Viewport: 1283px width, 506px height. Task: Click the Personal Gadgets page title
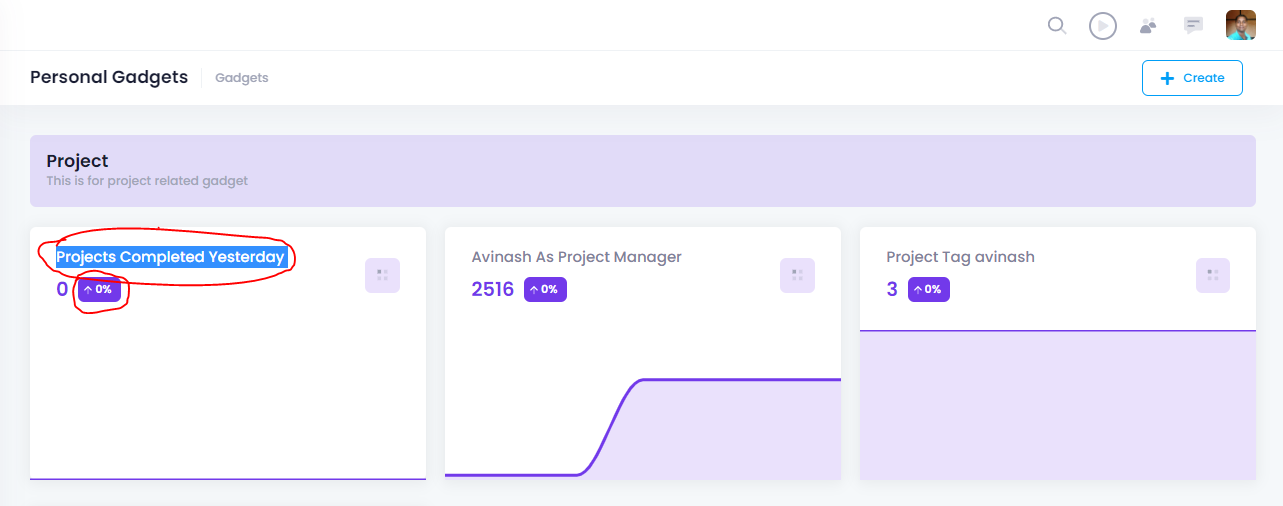(109, 77)
